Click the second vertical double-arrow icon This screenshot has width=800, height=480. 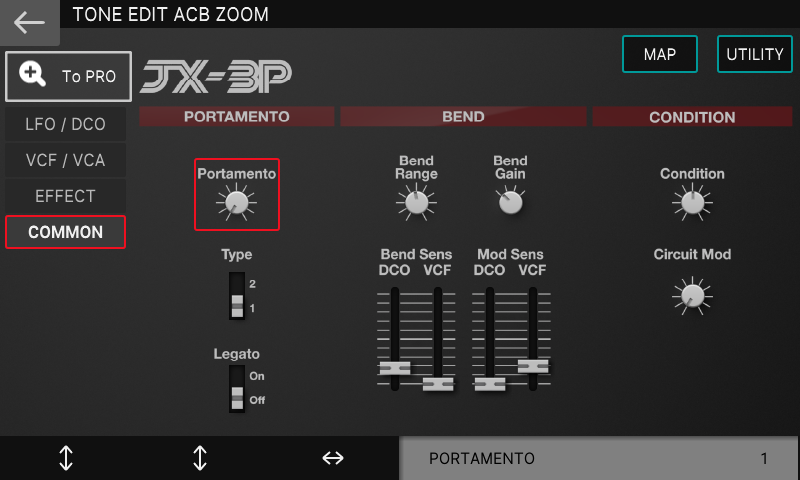coord(200,458)
